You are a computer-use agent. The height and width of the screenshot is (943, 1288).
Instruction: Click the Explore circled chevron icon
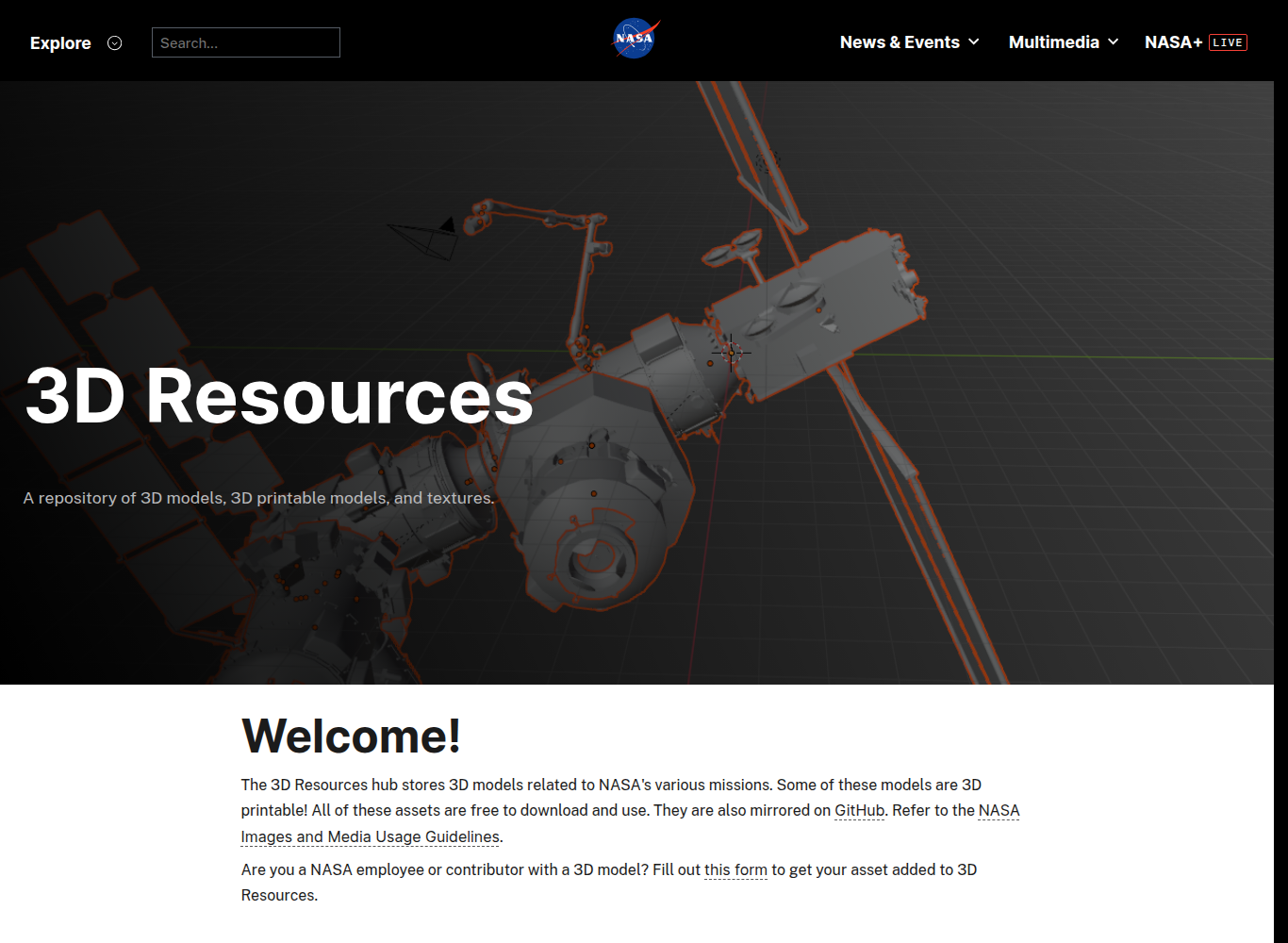(x=115, y=42)
